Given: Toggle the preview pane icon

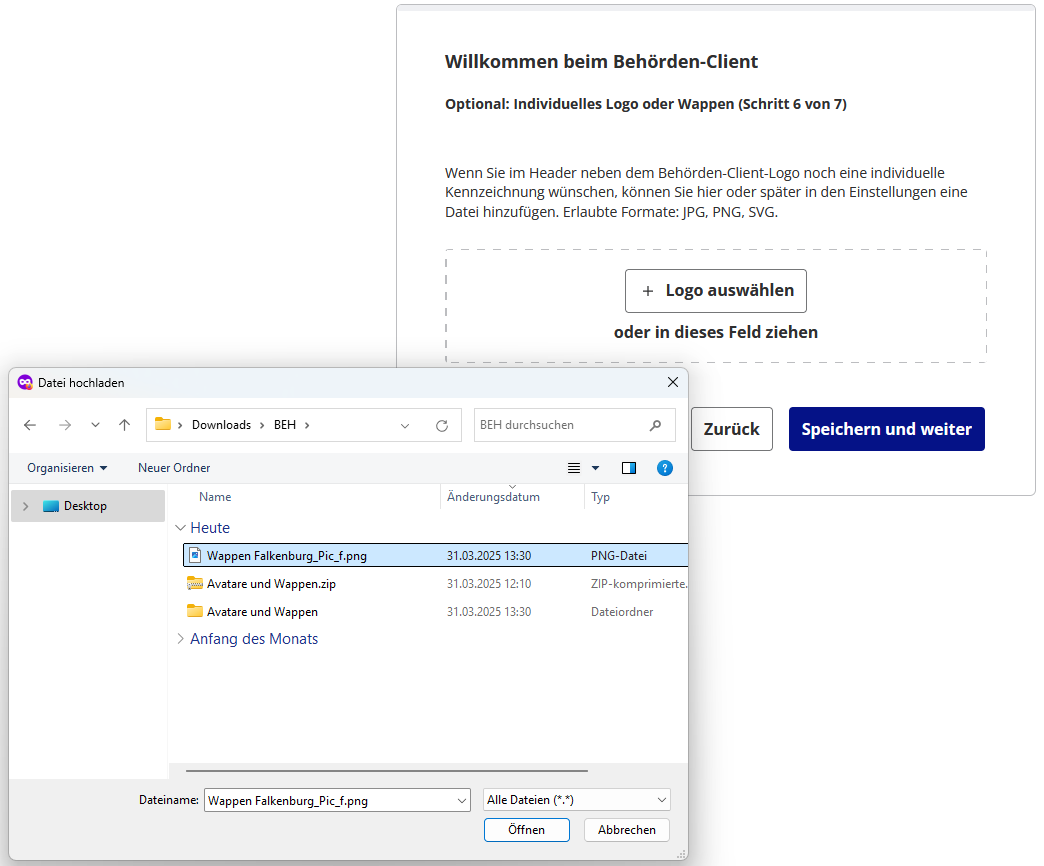Looking at the screenshot, I should pyautogui.click(x=629, y=468).
